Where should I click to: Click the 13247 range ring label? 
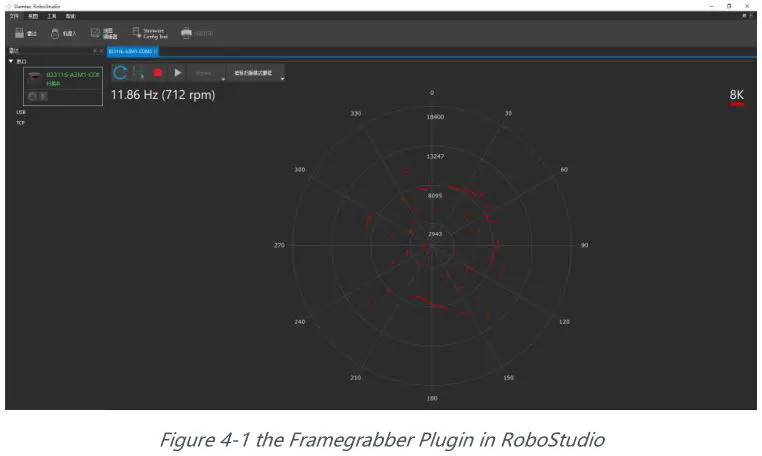coord(435,156)
